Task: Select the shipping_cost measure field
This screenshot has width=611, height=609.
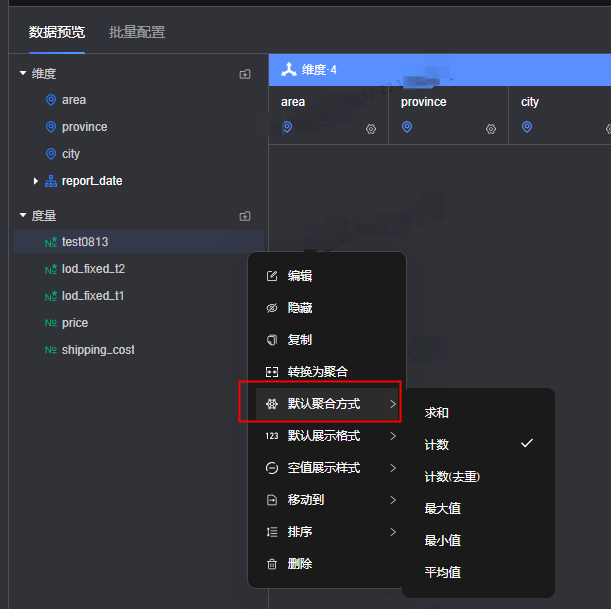Action: click(x=97, y=350)
